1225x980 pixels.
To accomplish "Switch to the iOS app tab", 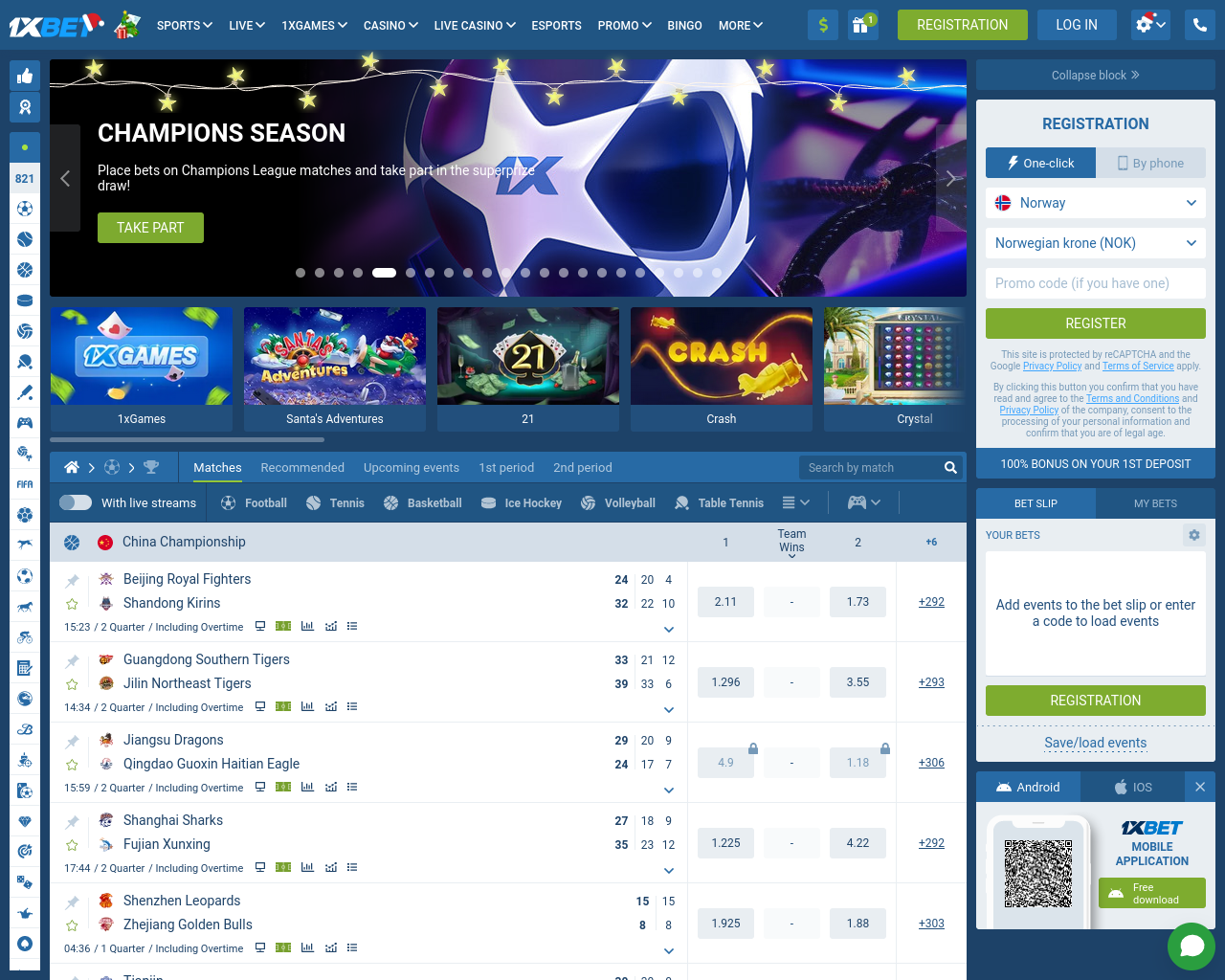I will tap(1132, 787).
